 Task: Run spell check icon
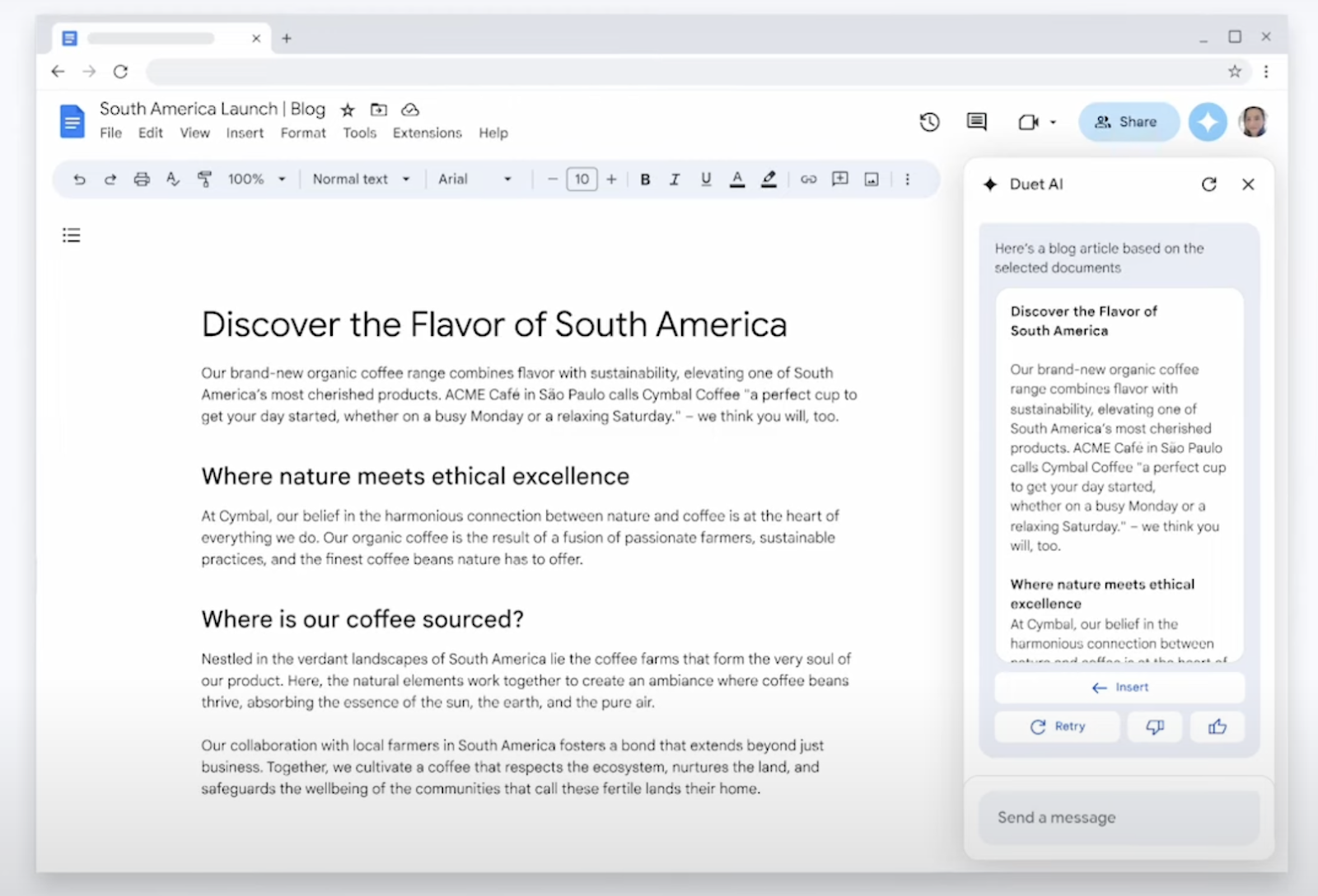click(173, 180)
